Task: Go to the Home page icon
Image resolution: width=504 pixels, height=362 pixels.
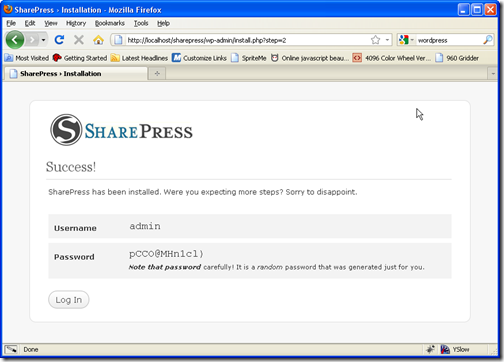Action: coord(98,40)
